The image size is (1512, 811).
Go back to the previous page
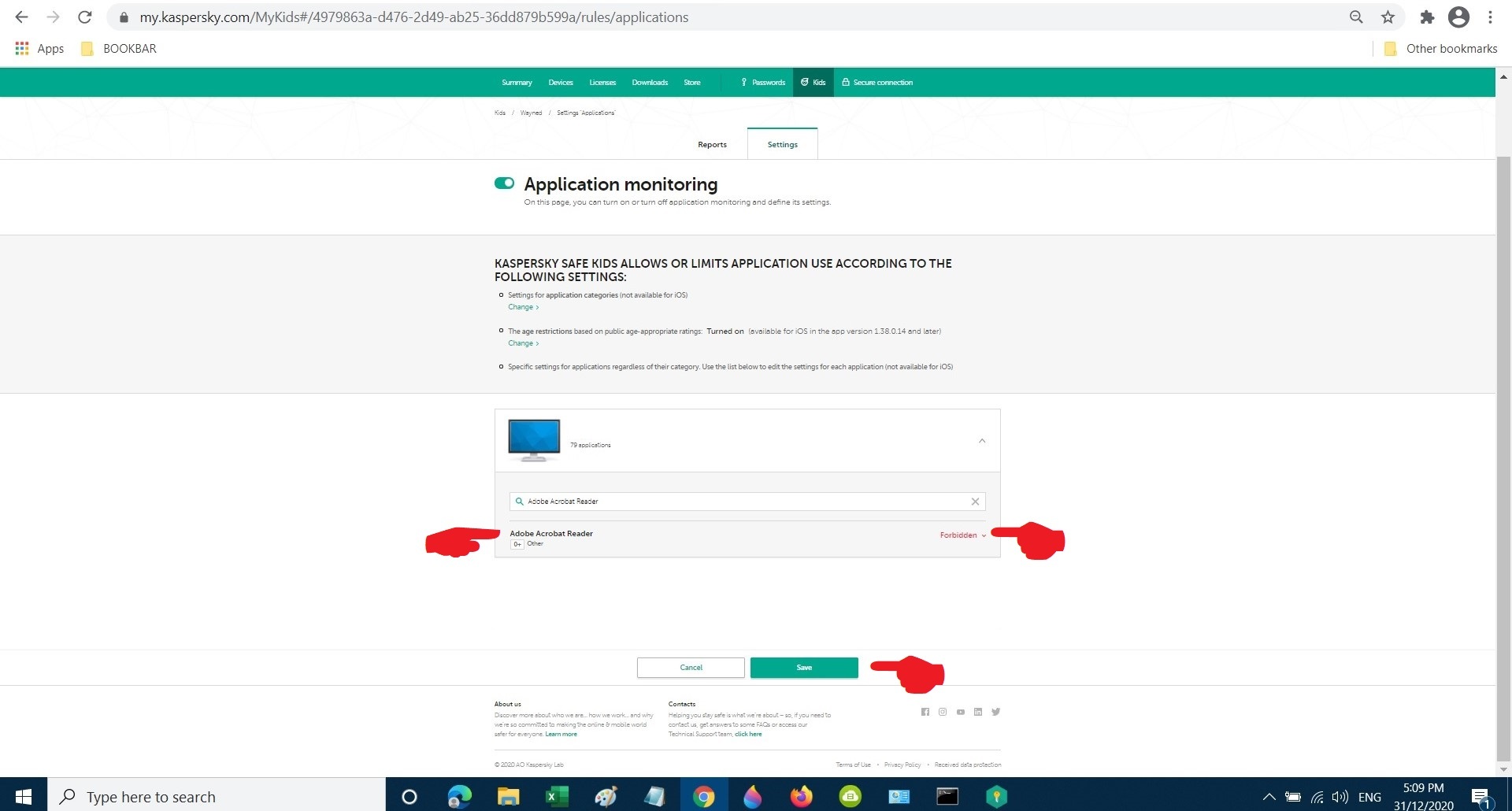[22, 17]
